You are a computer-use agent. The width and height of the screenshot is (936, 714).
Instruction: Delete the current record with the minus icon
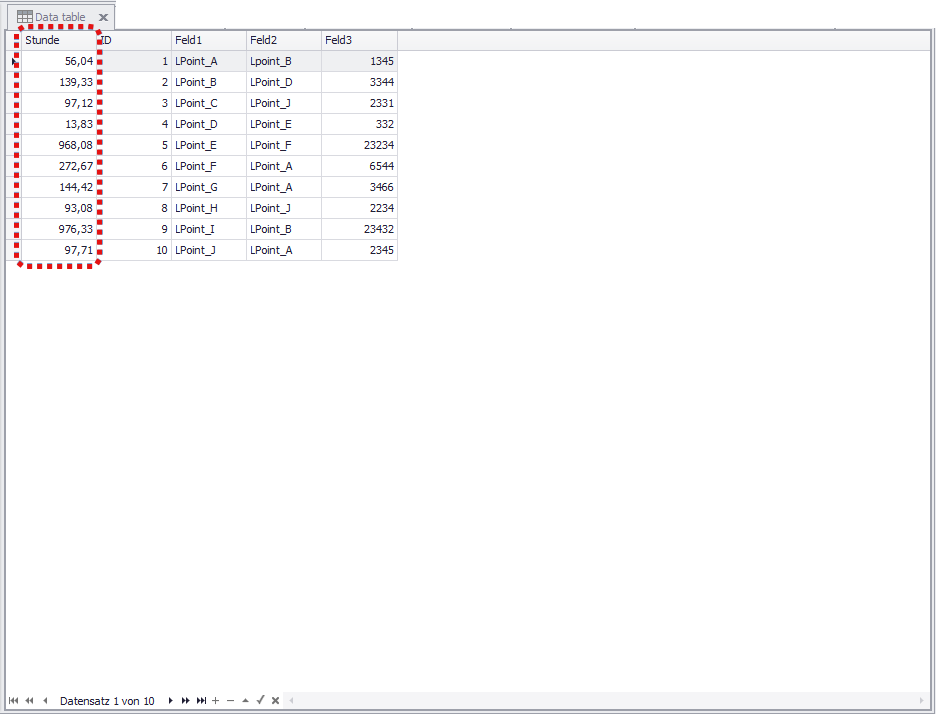(230, 700)
